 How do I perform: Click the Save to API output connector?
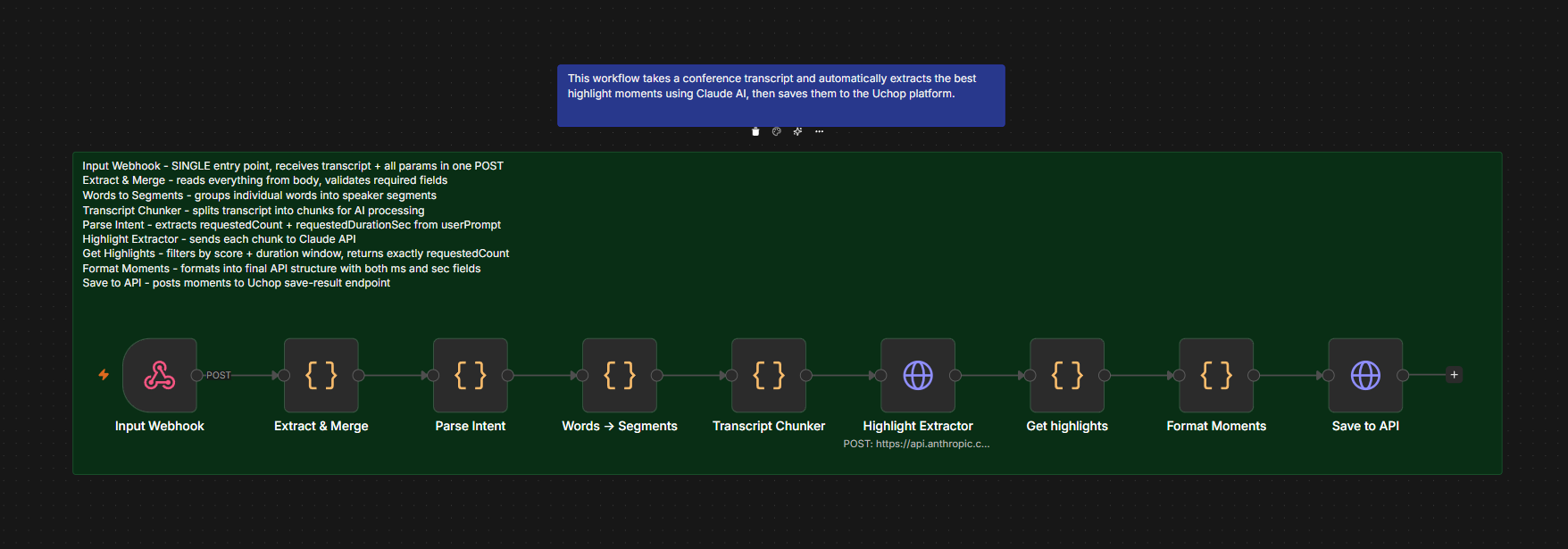pyautogui.click(x=1403, y=375)
